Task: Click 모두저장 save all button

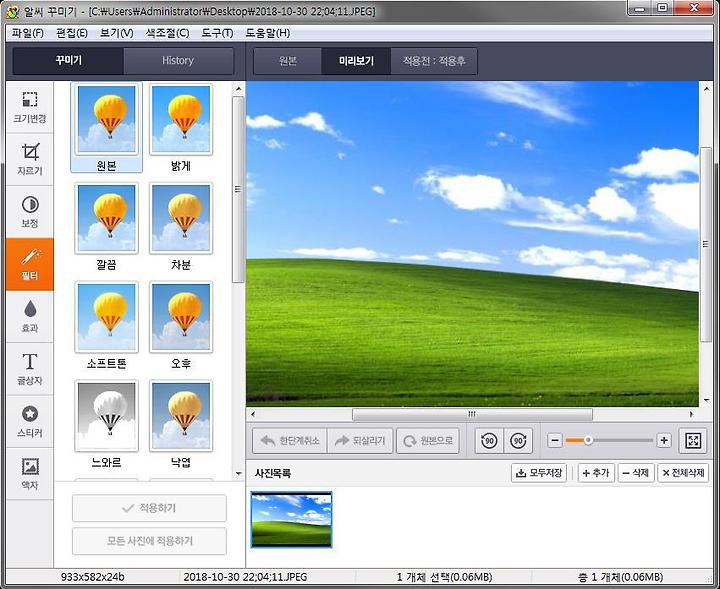Action: (539, 473)
